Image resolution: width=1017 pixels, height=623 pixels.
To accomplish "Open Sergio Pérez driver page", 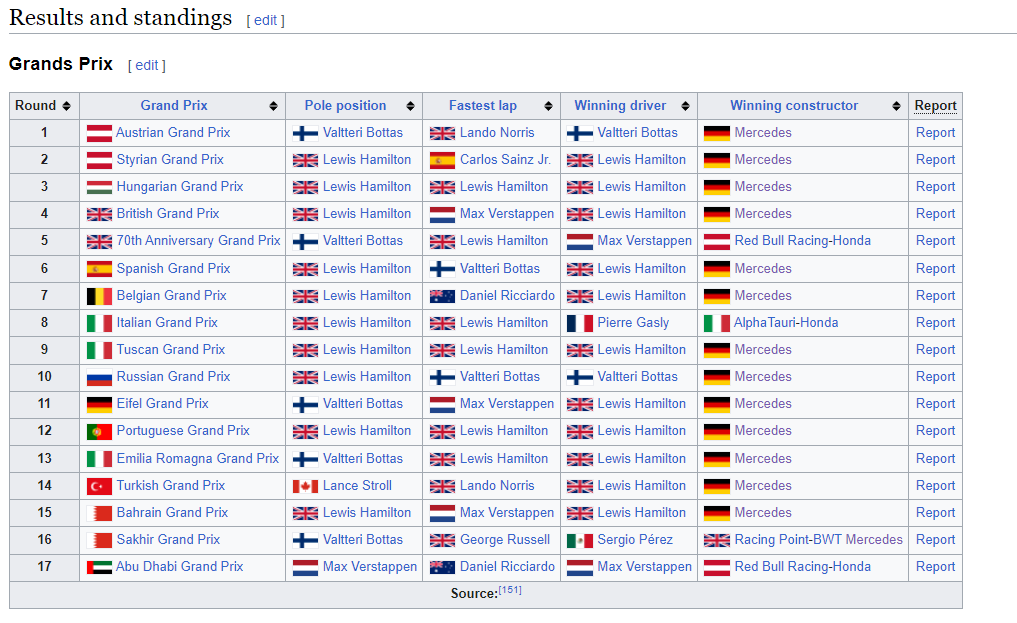I will (x=635, y=539).
